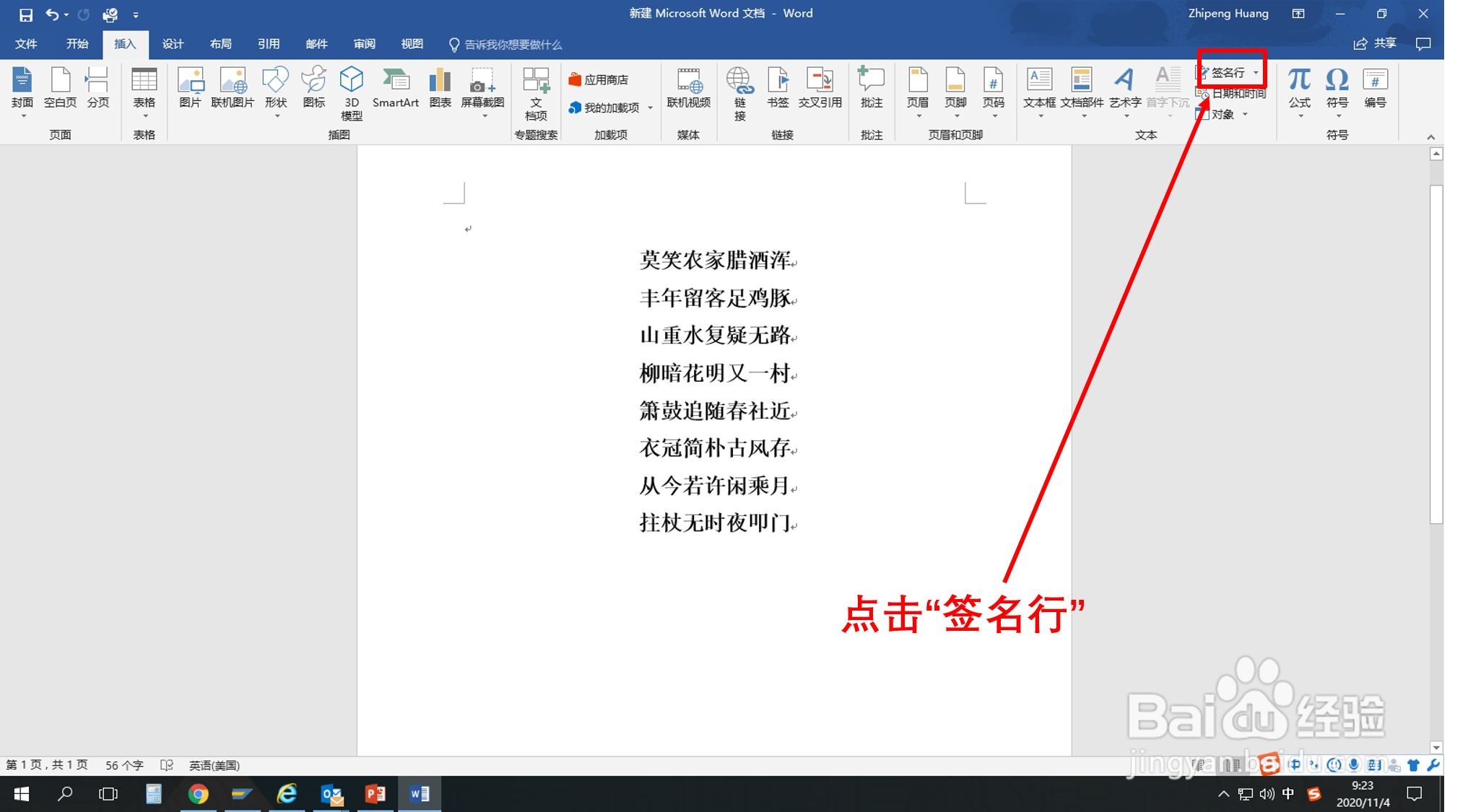This screenshot has width=1468, height=812.
Task: Switch to Read Mode in status bar
Action: pyautogui.click(x=1197, y=765)
